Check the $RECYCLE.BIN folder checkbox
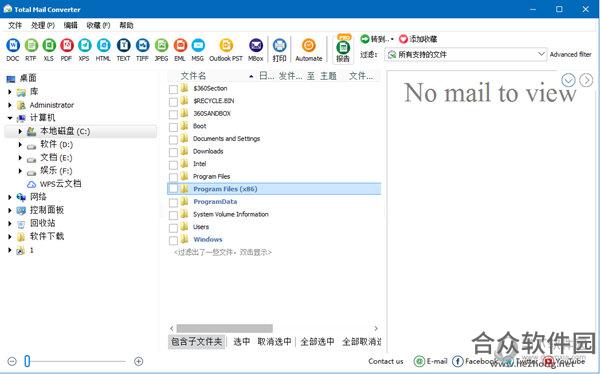600x374 pixels. tap(173, 102)
